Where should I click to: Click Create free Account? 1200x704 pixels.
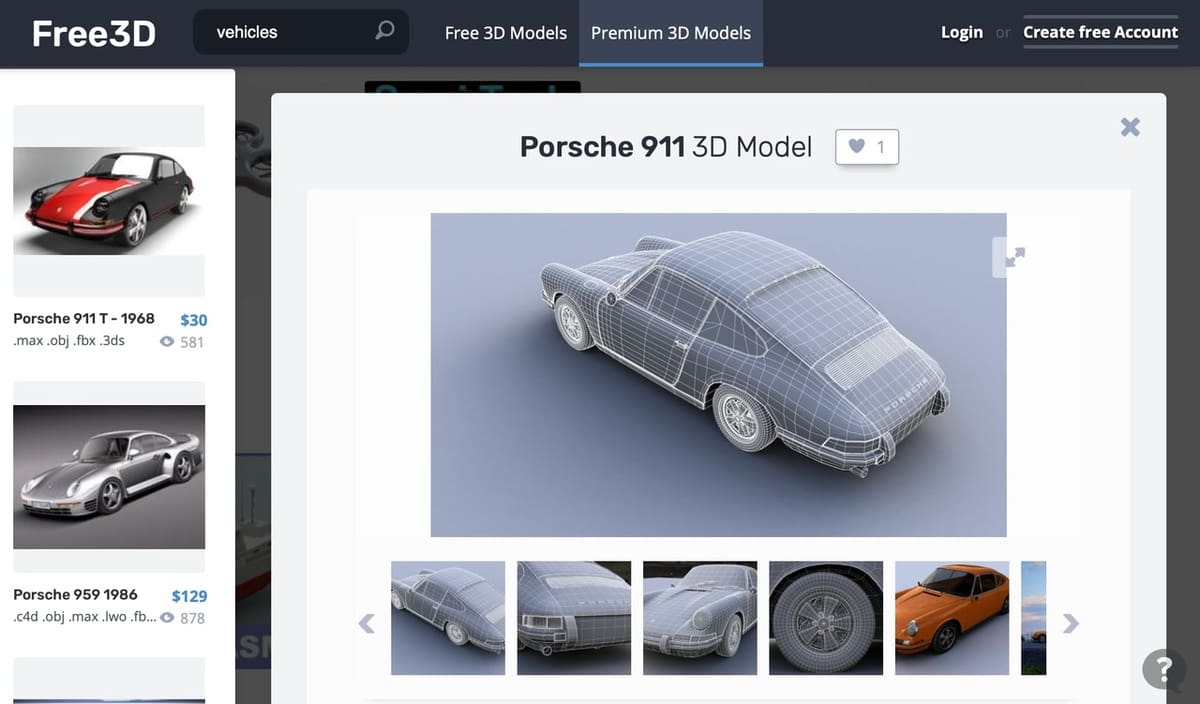coord(1100,32)
